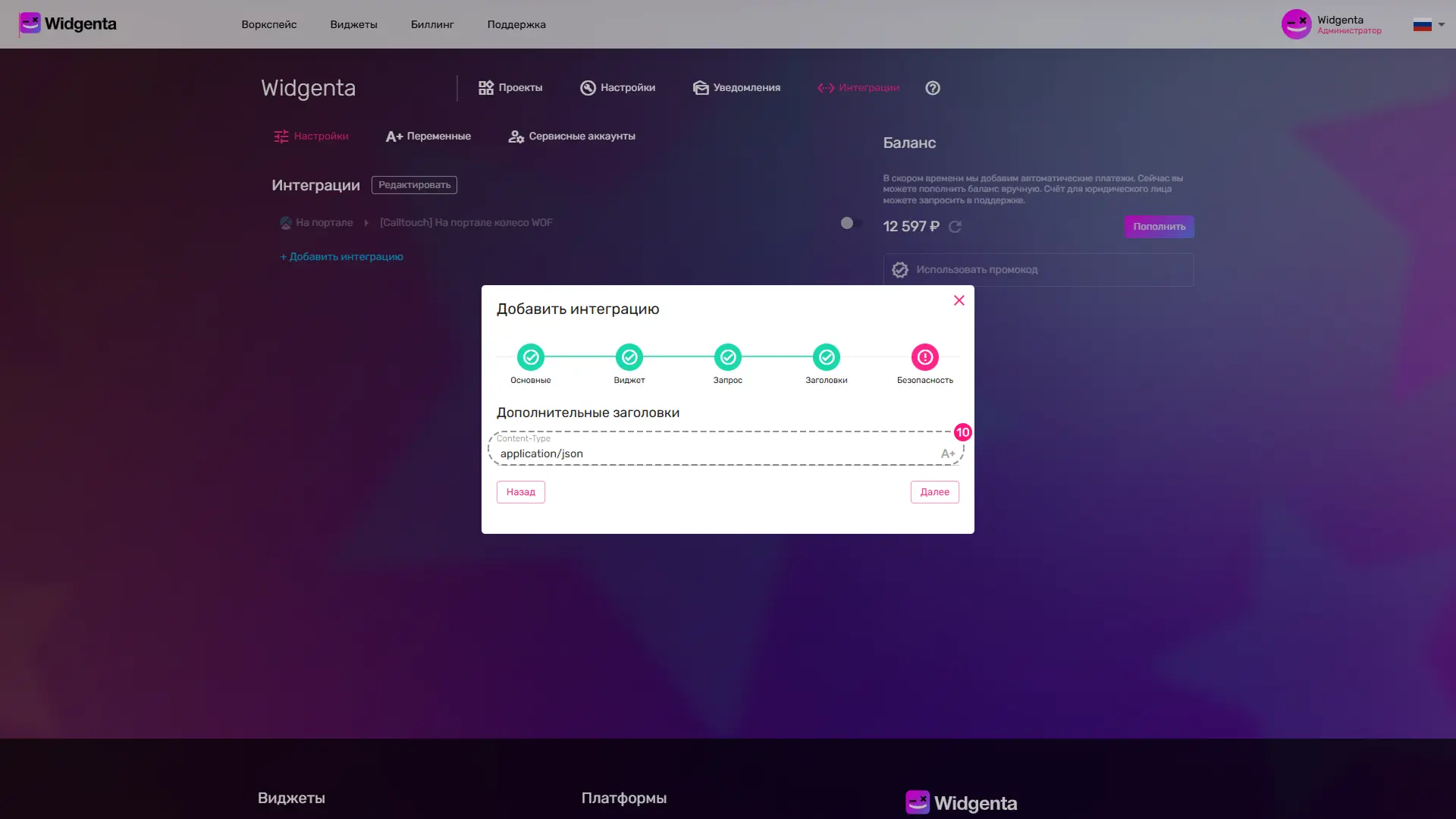Click the Заголовки step indicator
Viewport: 1456px width, 819px height.
click(826, 357)
